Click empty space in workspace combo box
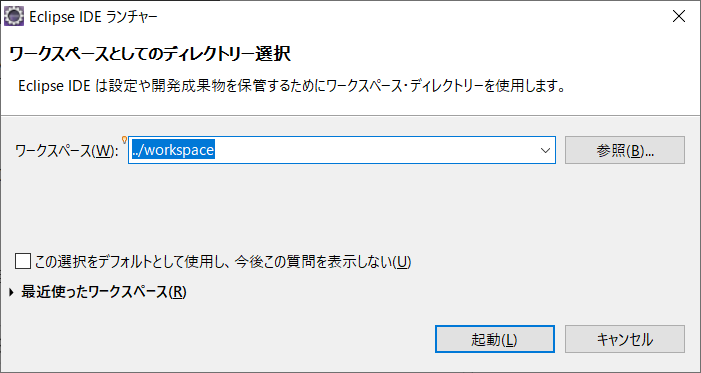 [376, 150]
